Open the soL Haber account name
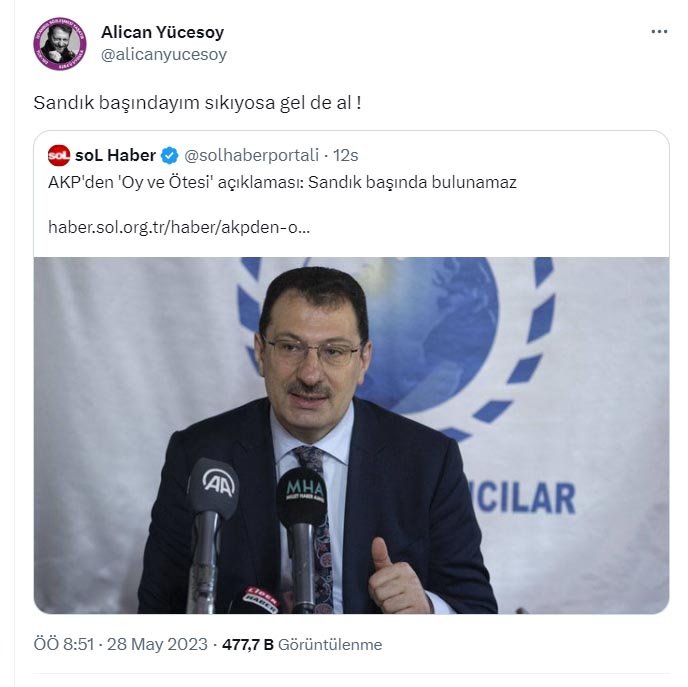This screenshot has width=688, height=687. click(x=115, y=155)
